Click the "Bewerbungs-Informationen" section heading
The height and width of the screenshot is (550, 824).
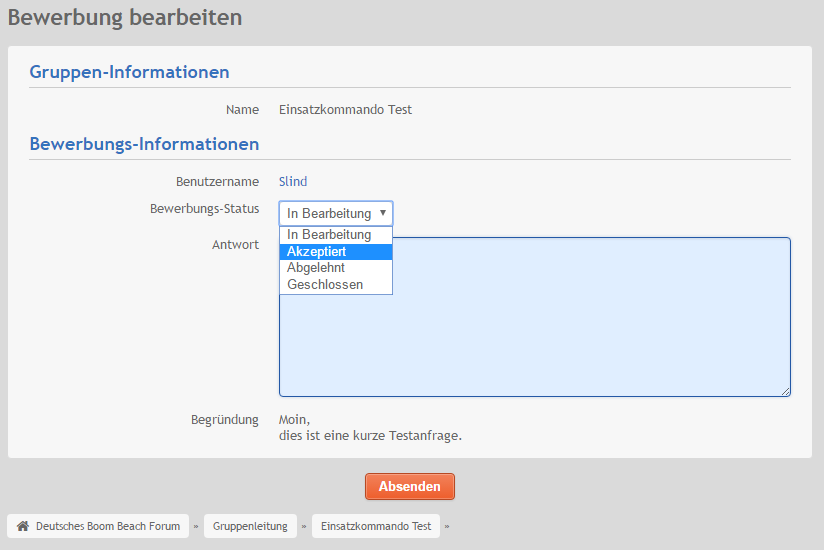144,144
